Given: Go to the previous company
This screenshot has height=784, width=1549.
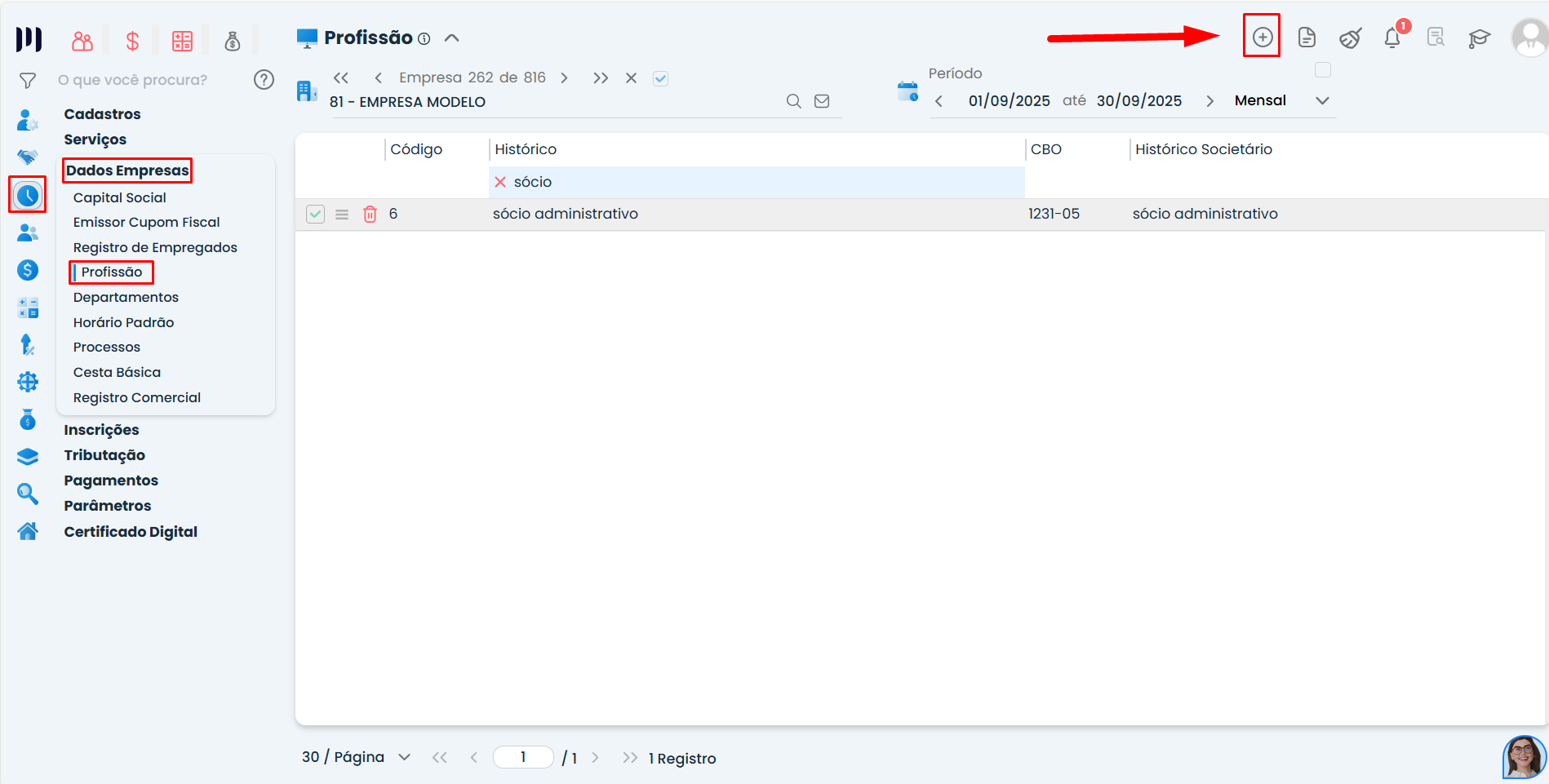Looking at the screenshot, I should pyautogui.click(x=378, y=78).
